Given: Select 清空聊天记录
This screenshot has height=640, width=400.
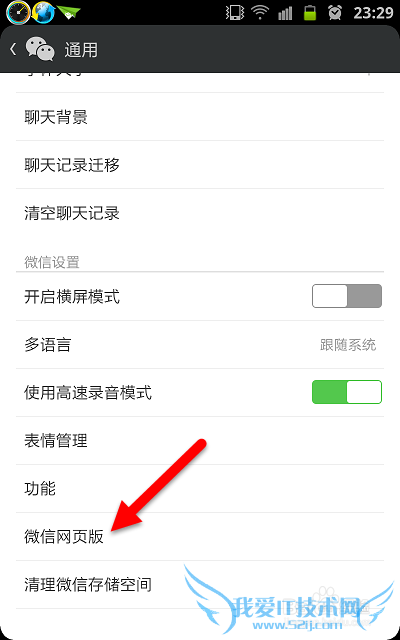Looking at the screenshot, I should click(x=200, y=213).
